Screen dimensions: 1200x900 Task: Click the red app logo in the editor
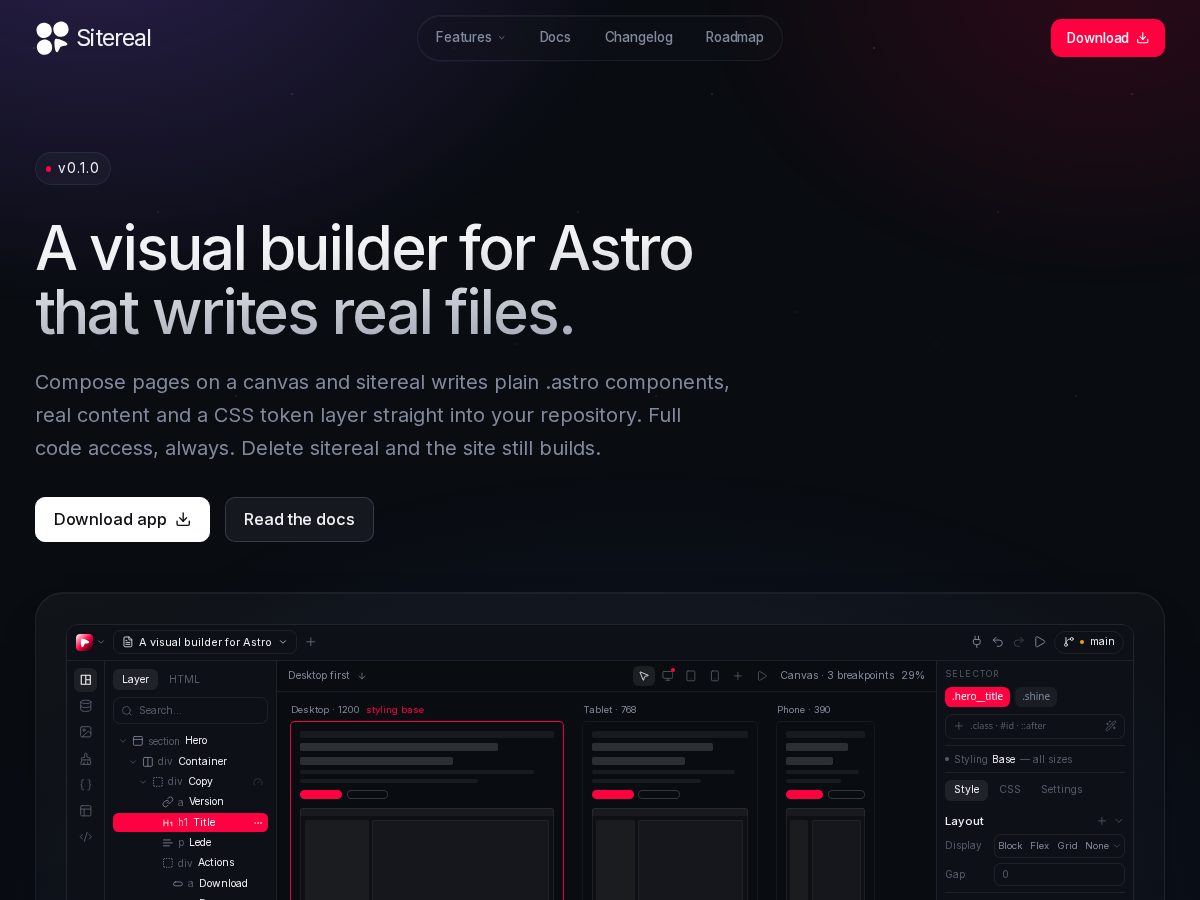pyautogui.click(x=84, y=642)
